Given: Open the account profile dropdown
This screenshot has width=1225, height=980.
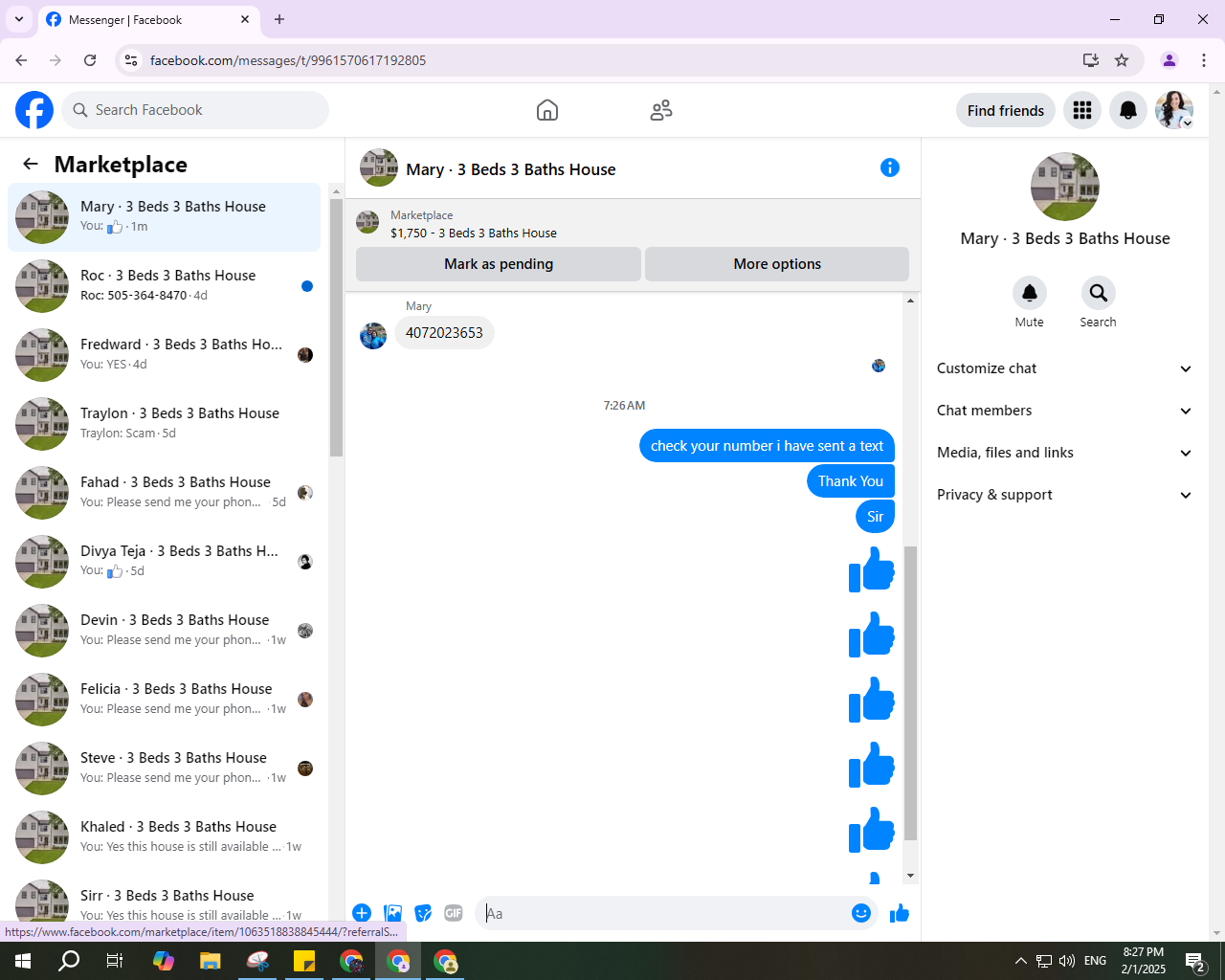Looking at the screenshot, I should pos(1174,110).
